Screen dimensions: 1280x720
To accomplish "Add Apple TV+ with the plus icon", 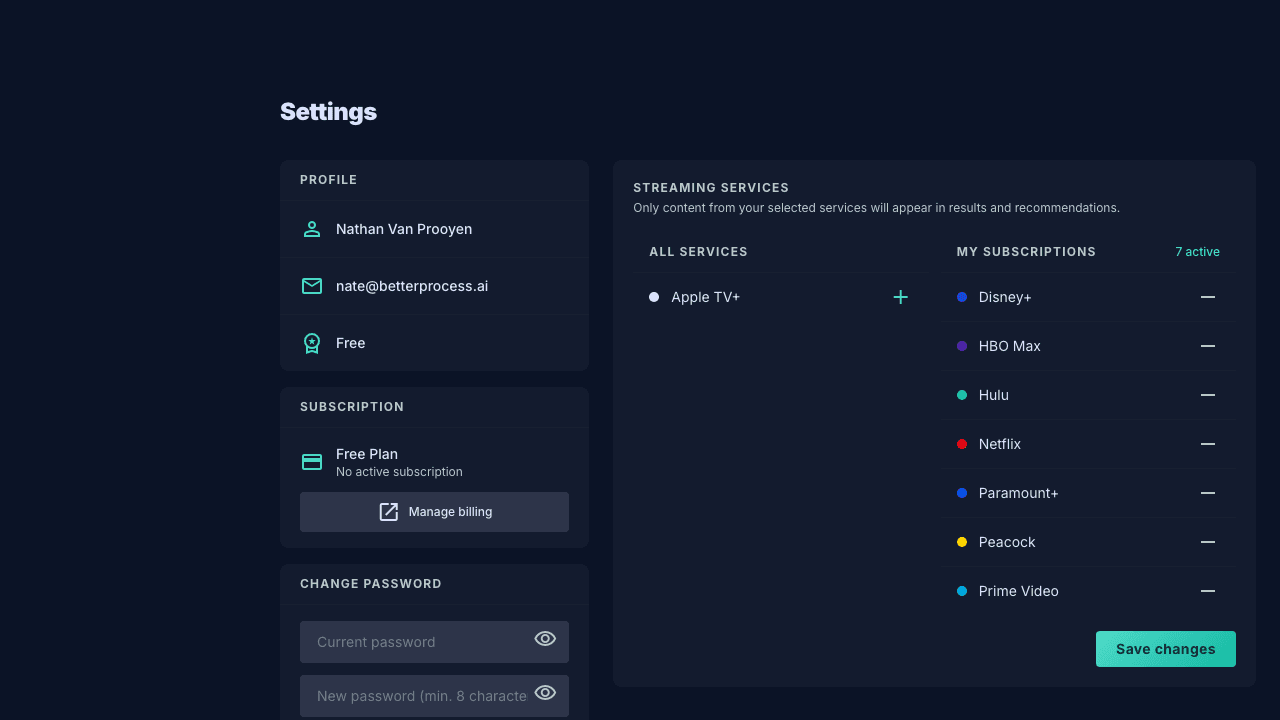I will click(x=900, y=297).
